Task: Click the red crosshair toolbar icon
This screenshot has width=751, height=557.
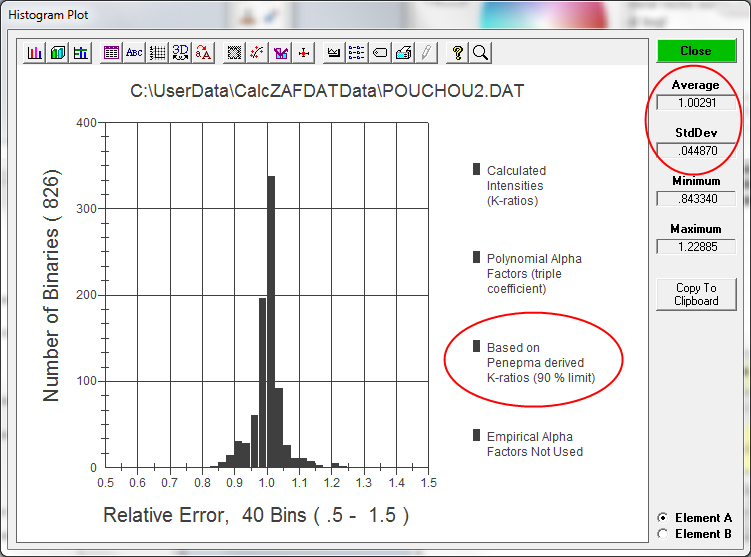Action: [303, 53]
